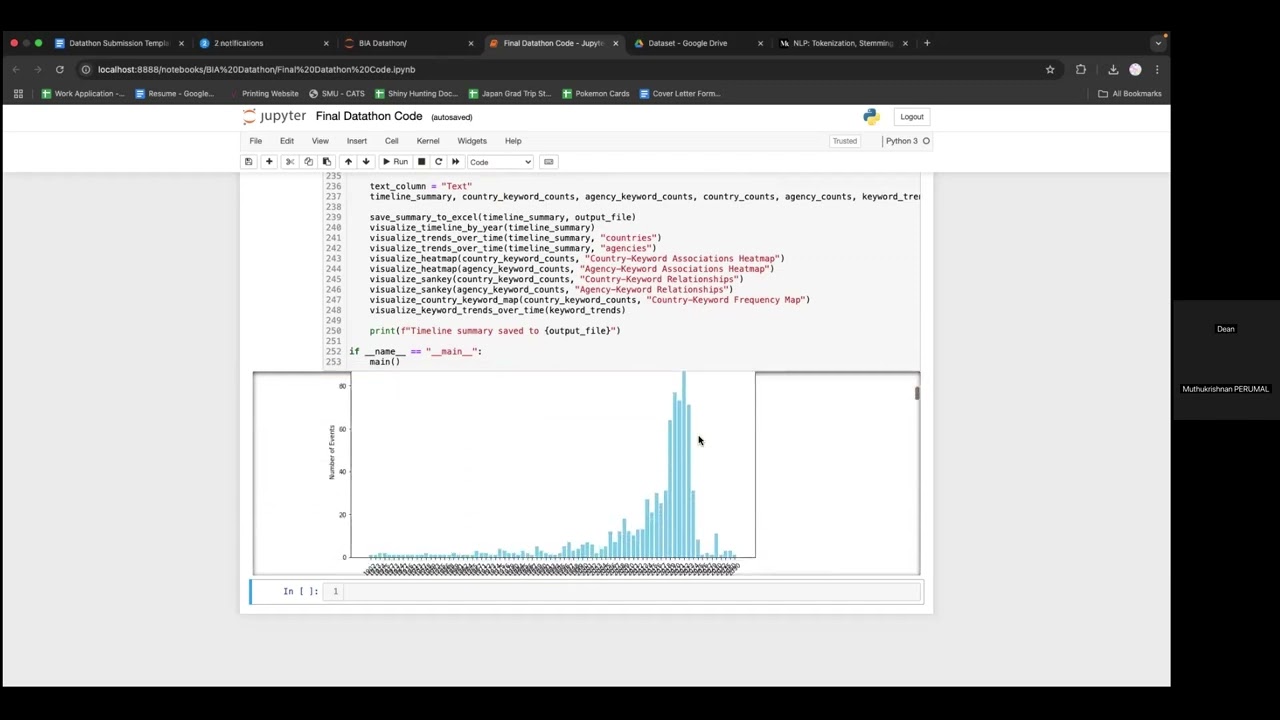Open the command palette keyboard icon

tap(548, 162)
